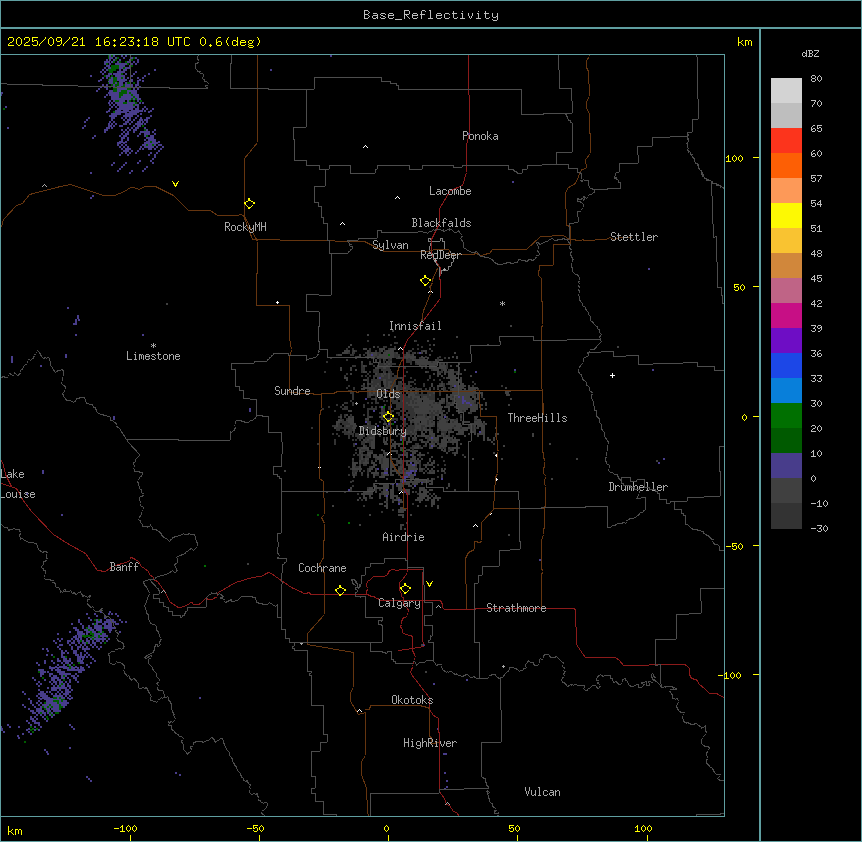
Task: Pick the red swatch in the dBZ legend
Action: tap(786, 141)
